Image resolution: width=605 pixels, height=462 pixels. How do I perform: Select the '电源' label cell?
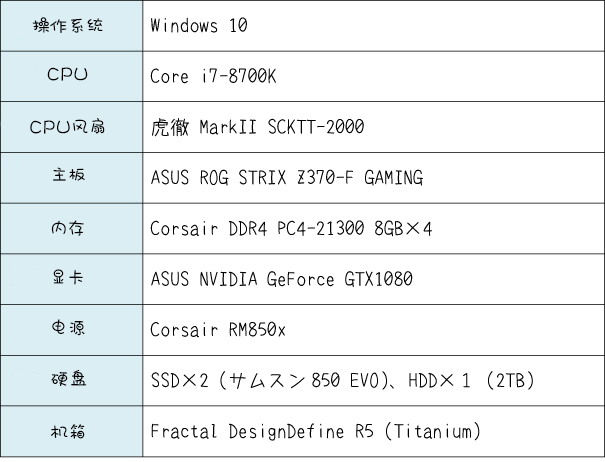[71, 330]
